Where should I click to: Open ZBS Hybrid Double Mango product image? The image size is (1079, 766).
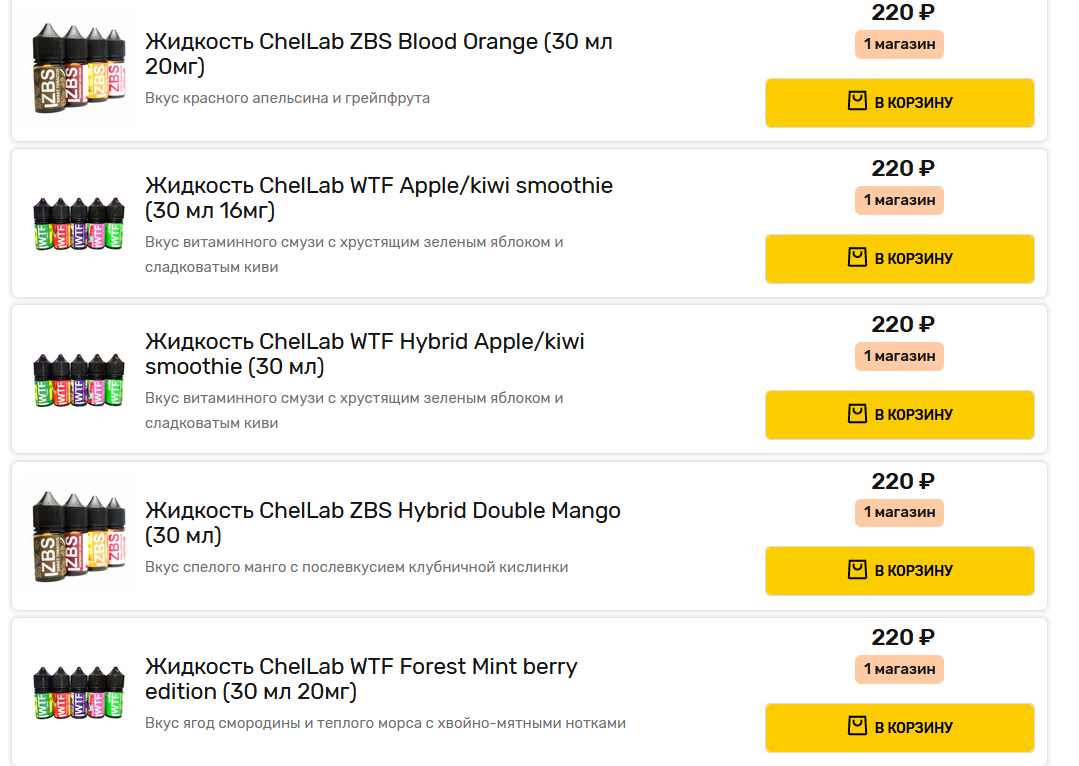point(77,536)
